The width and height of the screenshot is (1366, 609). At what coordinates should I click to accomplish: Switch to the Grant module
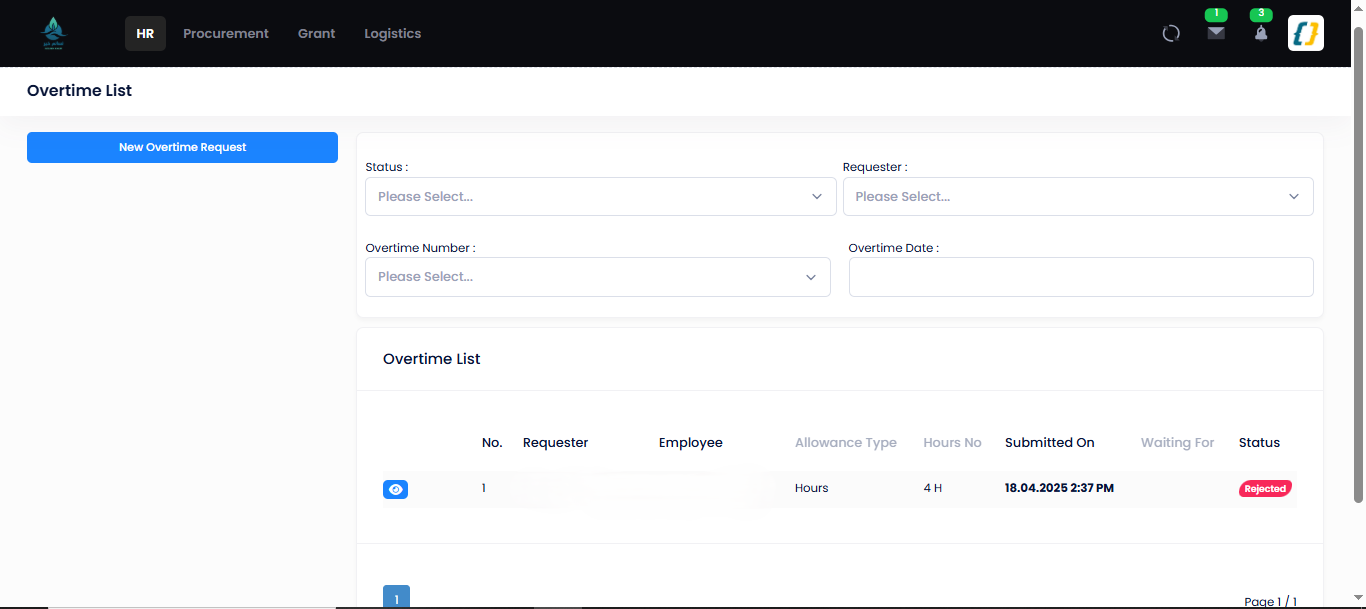coord(317,33)
